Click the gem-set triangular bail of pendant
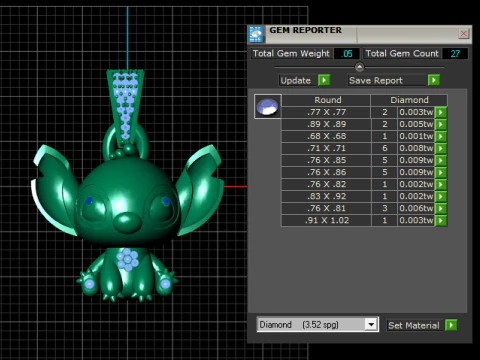The width and height of the screenshot is (480, 360). [125, 107]
